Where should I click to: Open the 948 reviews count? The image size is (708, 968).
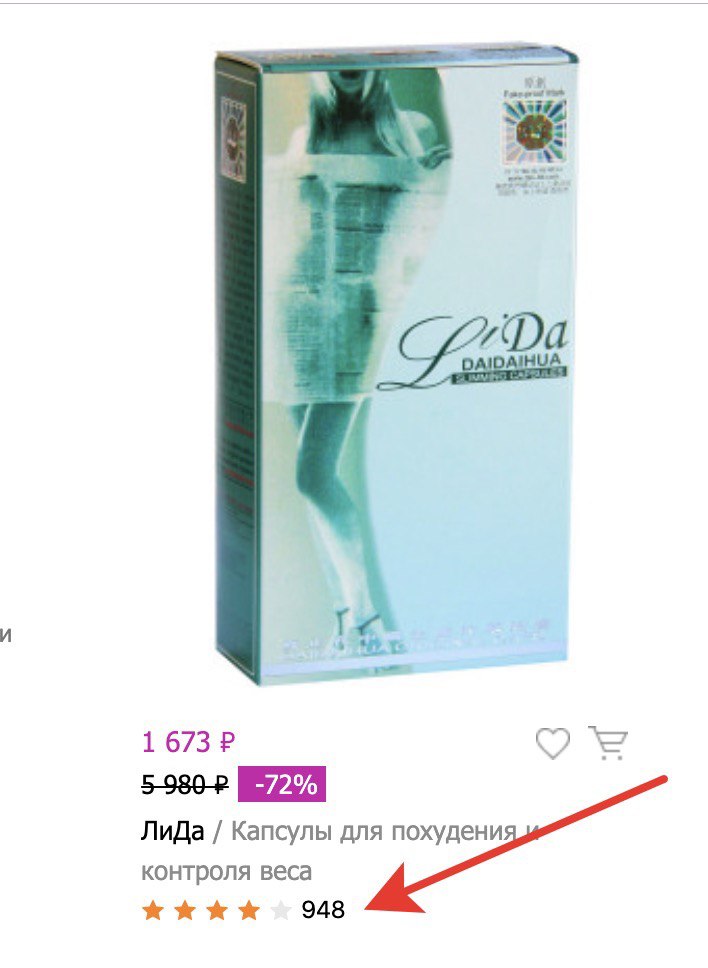point(323,910)
